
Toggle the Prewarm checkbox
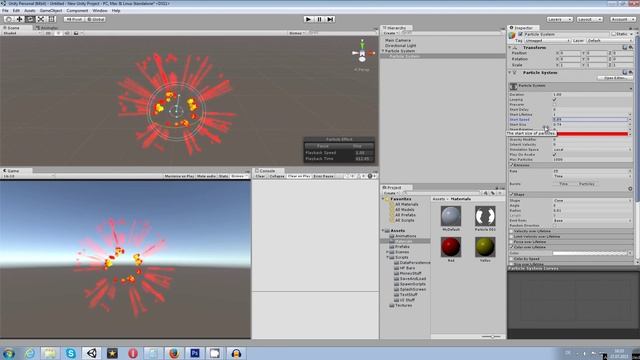pyautogui.click(x=555, y=104)
